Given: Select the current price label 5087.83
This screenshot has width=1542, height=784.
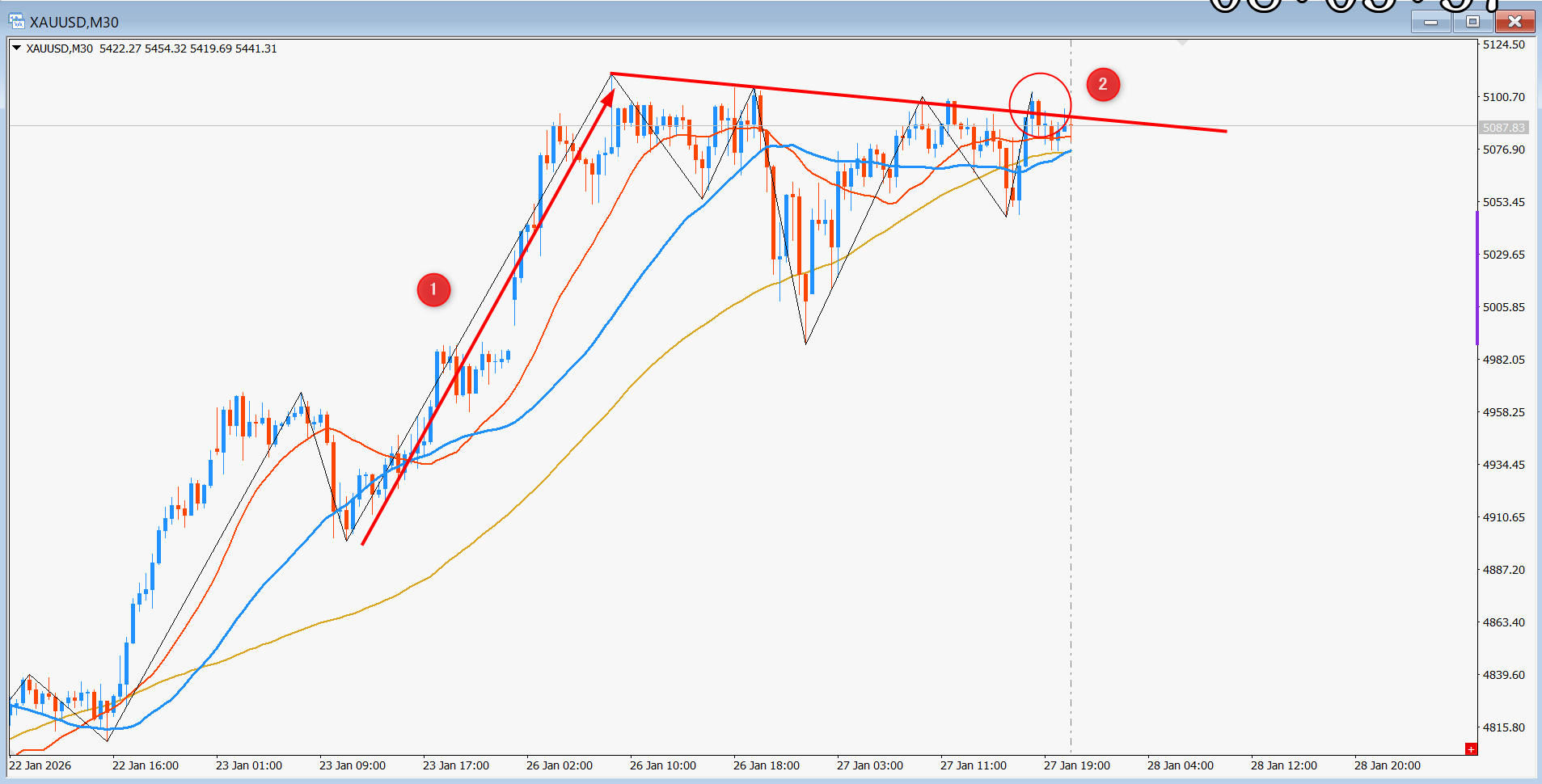Looking at the screenshot, I should [x=1503, y=128].
